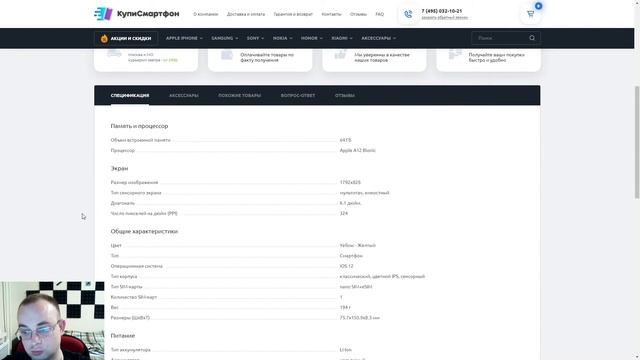Click the flame icon in Акции и скидки
640x360 pixels.
104,38
